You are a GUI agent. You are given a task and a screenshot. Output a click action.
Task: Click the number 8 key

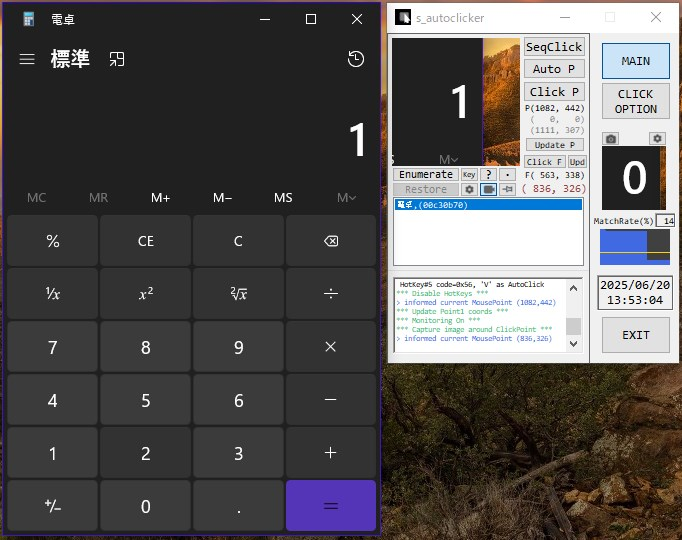coord(146,347)
